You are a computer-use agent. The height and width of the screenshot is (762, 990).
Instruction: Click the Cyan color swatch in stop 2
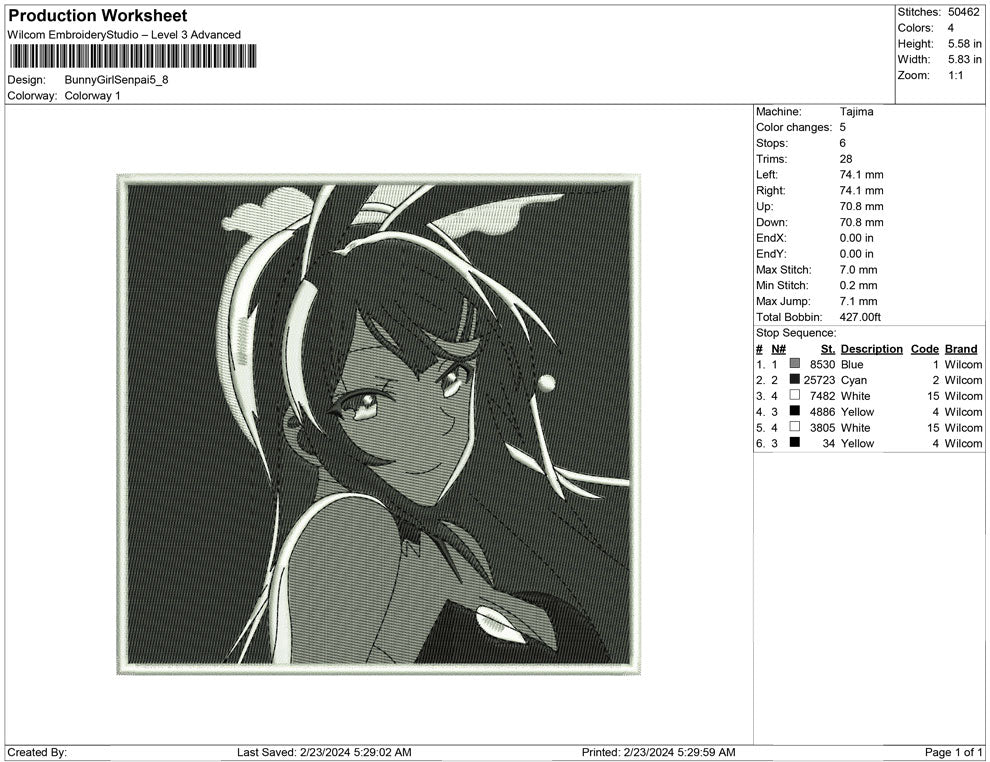(795, 380)
